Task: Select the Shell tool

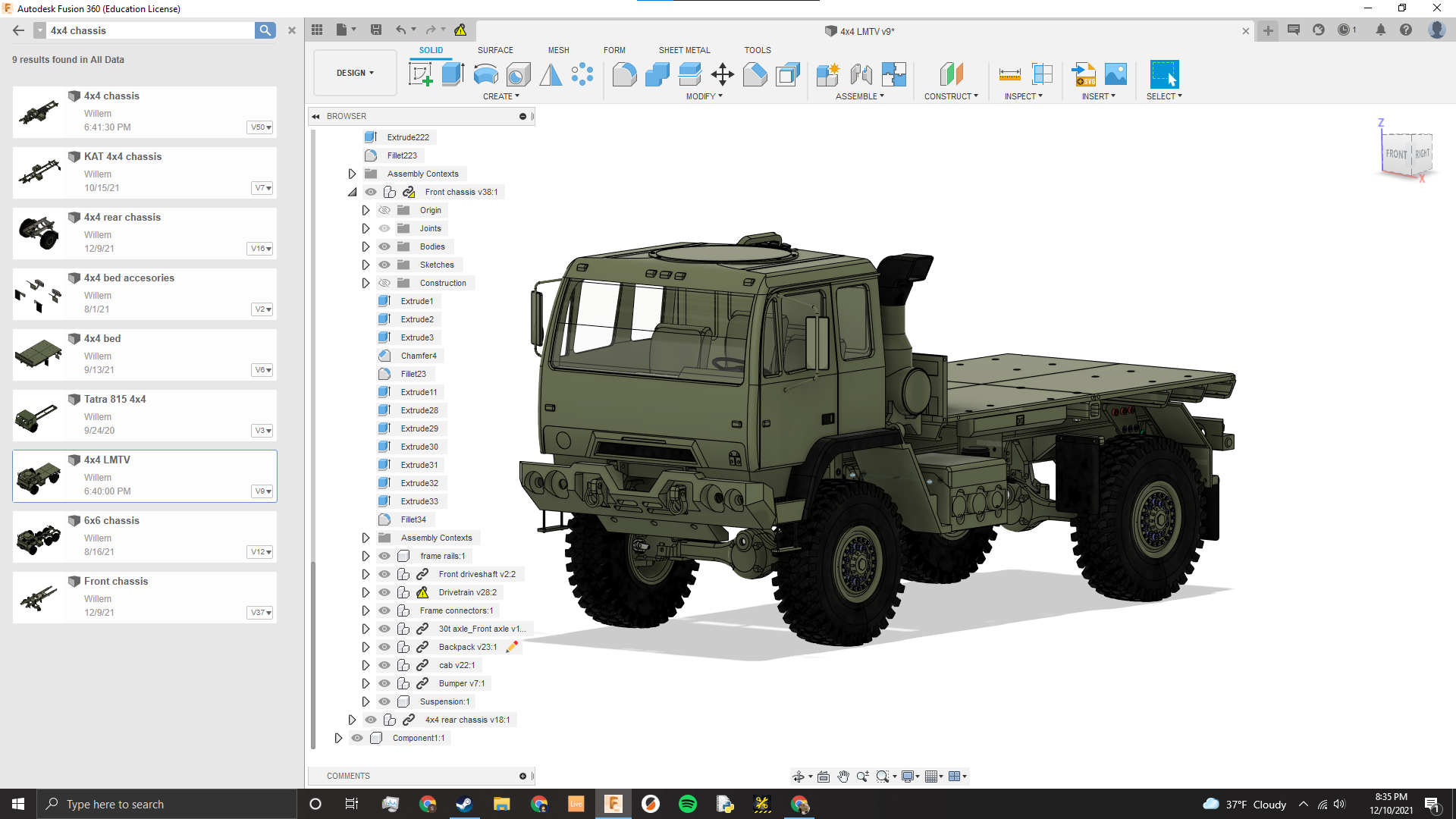Action: coord(788,74)
